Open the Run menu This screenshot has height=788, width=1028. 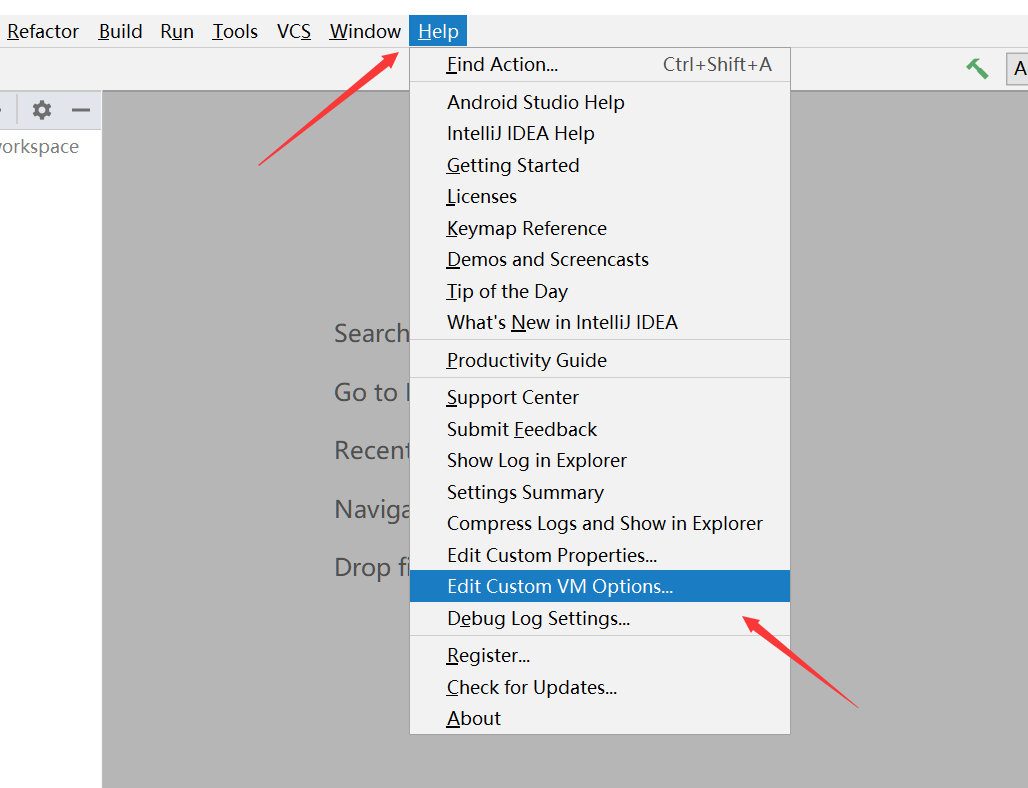(177, 32)
